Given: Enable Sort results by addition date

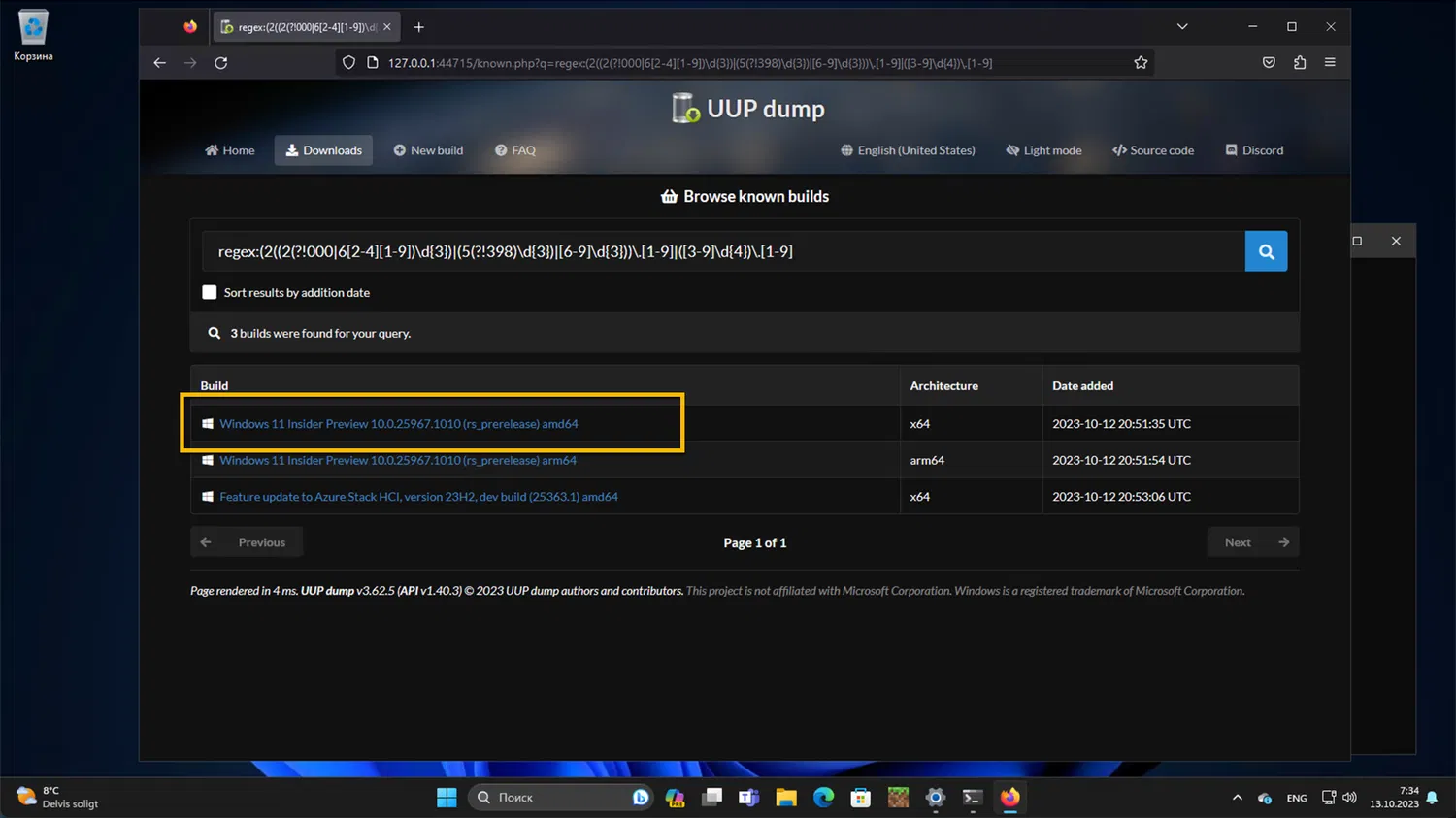Looking at the screenshot, I should pos(209,292).
